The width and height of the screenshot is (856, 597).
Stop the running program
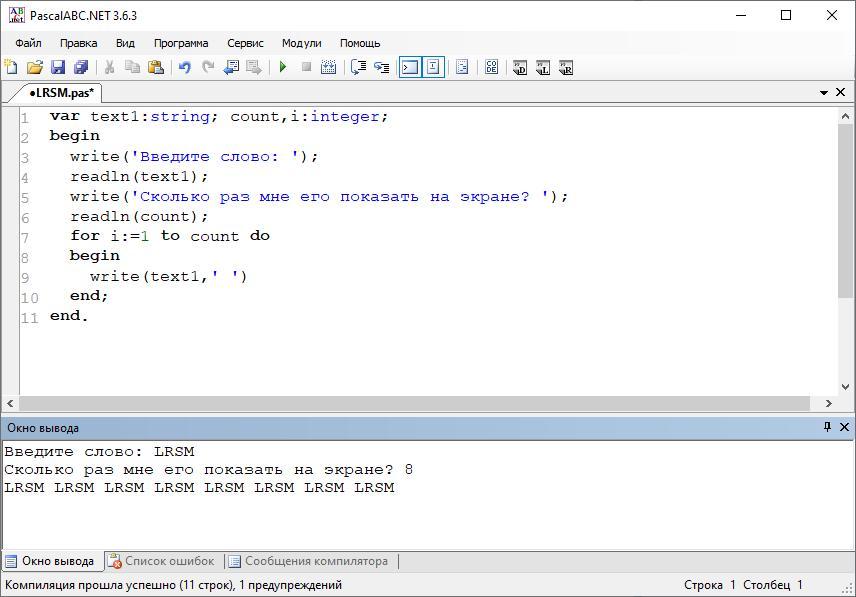[x=306, y=67]
